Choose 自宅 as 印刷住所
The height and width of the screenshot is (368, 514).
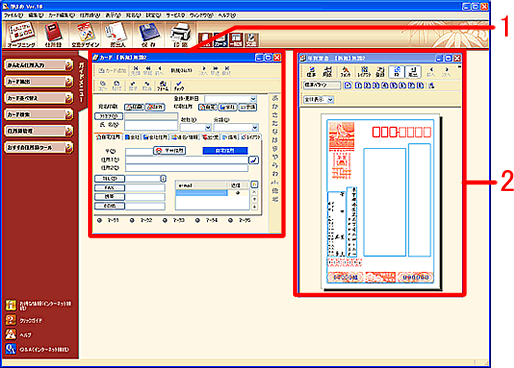207,107
